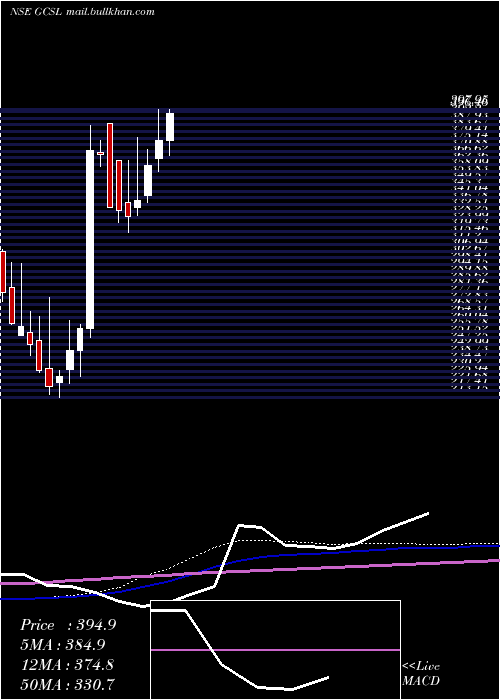This screenshot has height=700, width=500.
Task: Click inside the MACD inset box
Action: [275, 650]
